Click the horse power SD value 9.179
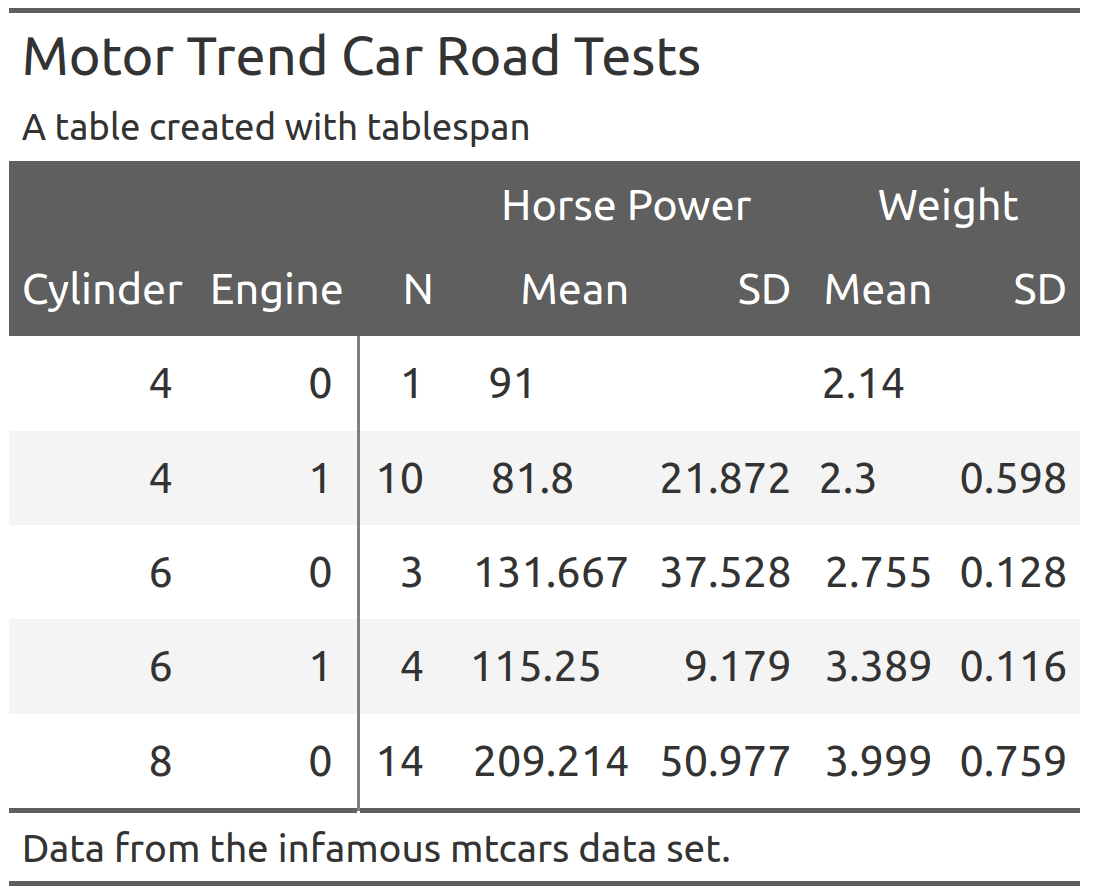 pos(737,667)
